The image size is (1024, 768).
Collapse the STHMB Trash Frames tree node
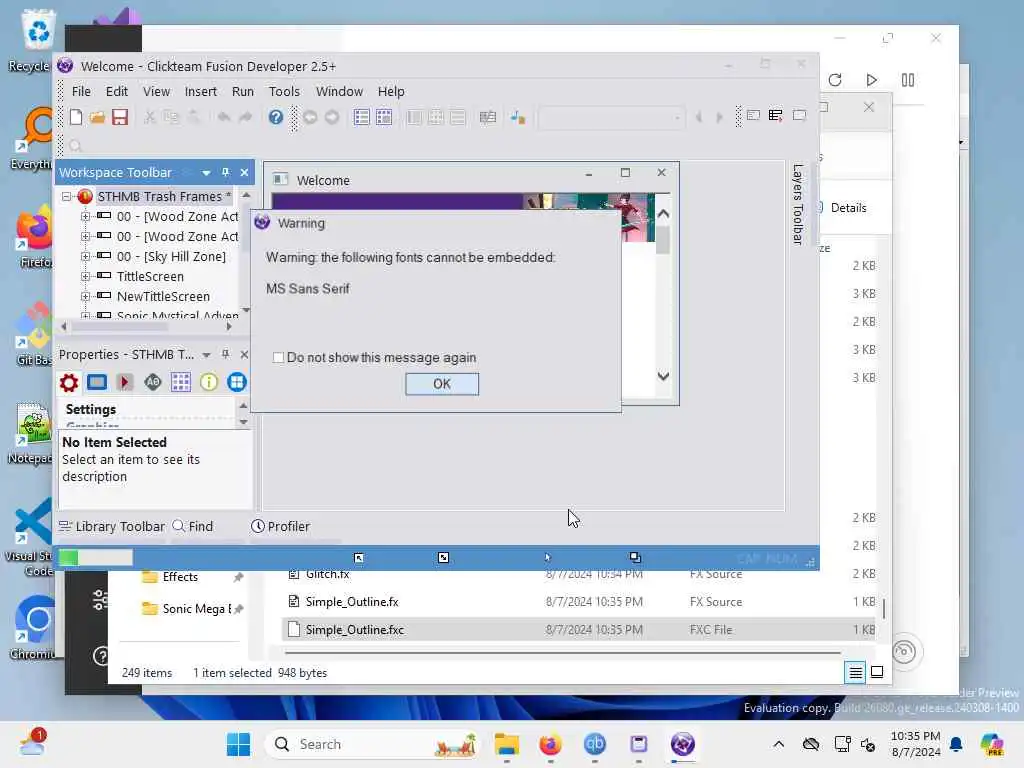click(x=66, y=196)
